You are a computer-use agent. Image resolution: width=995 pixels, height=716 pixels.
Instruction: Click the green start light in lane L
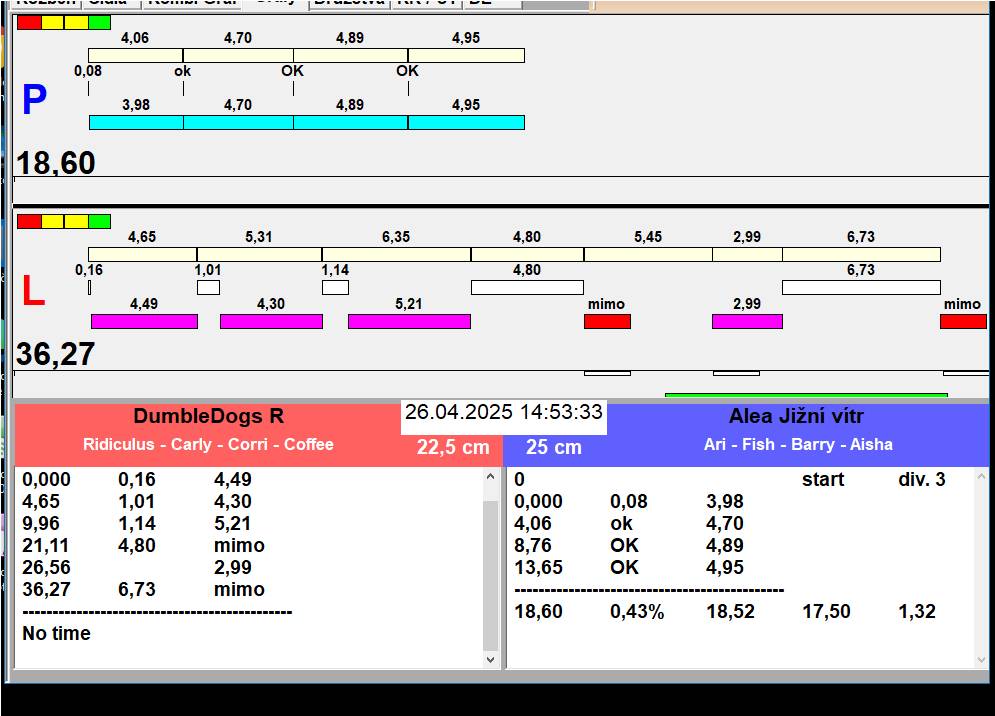tap(99, 221)
